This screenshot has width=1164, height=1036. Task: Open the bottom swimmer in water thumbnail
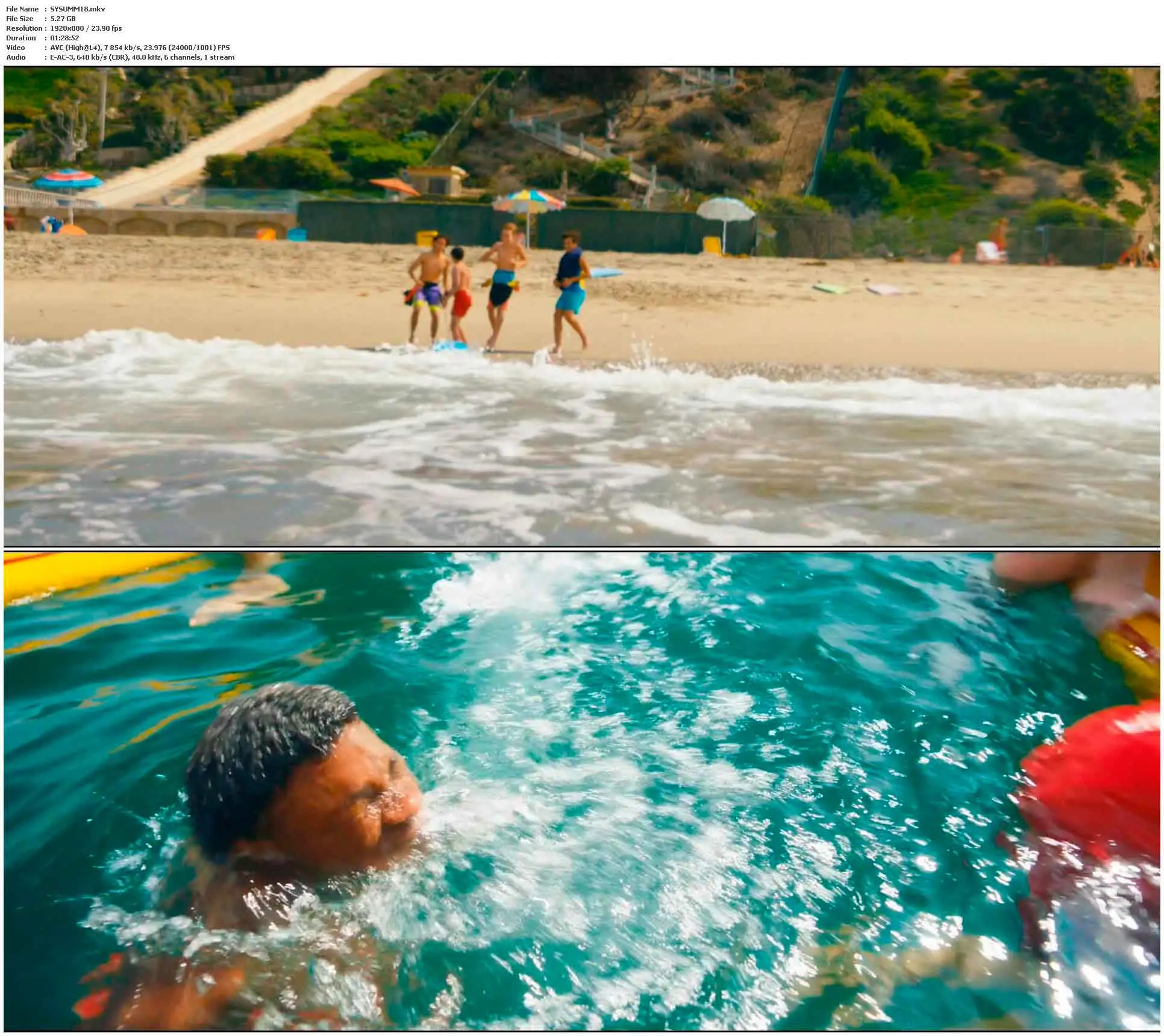pos(581,791)
